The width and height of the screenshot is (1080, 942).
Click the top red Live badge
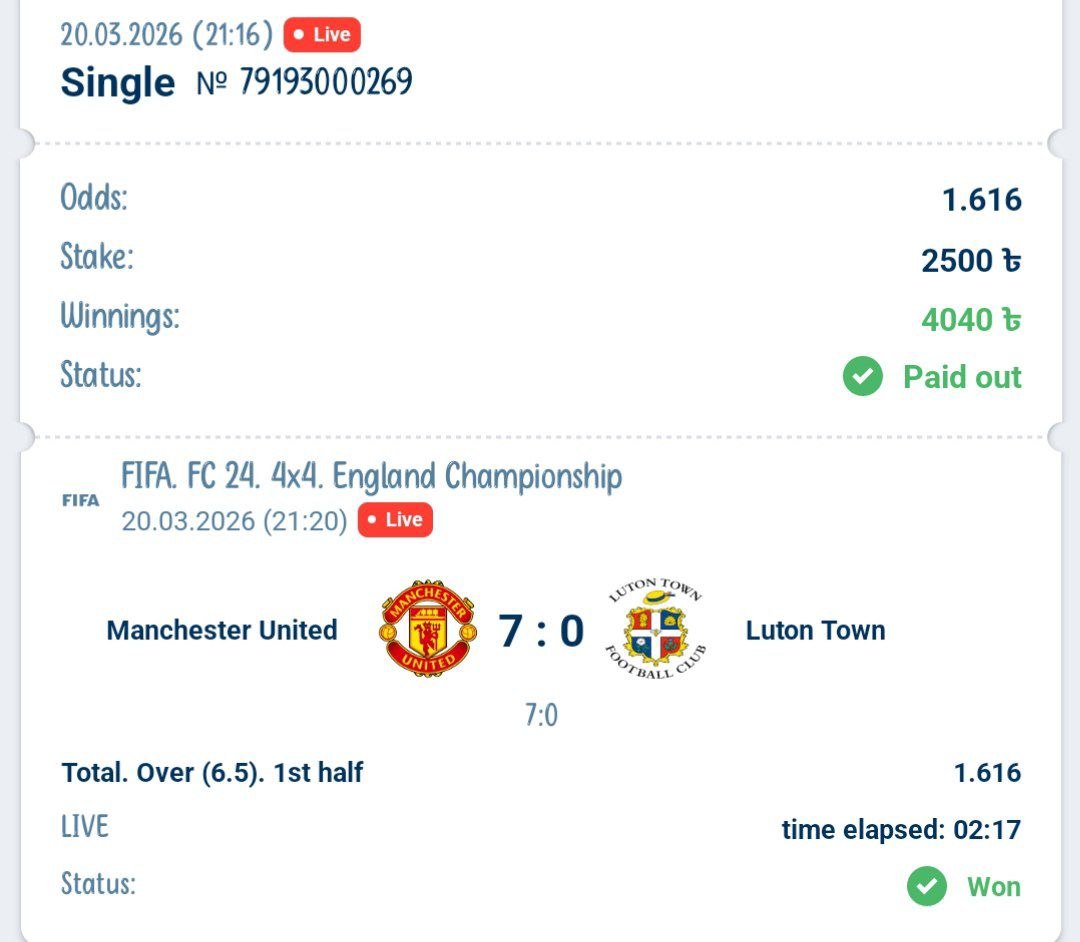tap(322, 35)
